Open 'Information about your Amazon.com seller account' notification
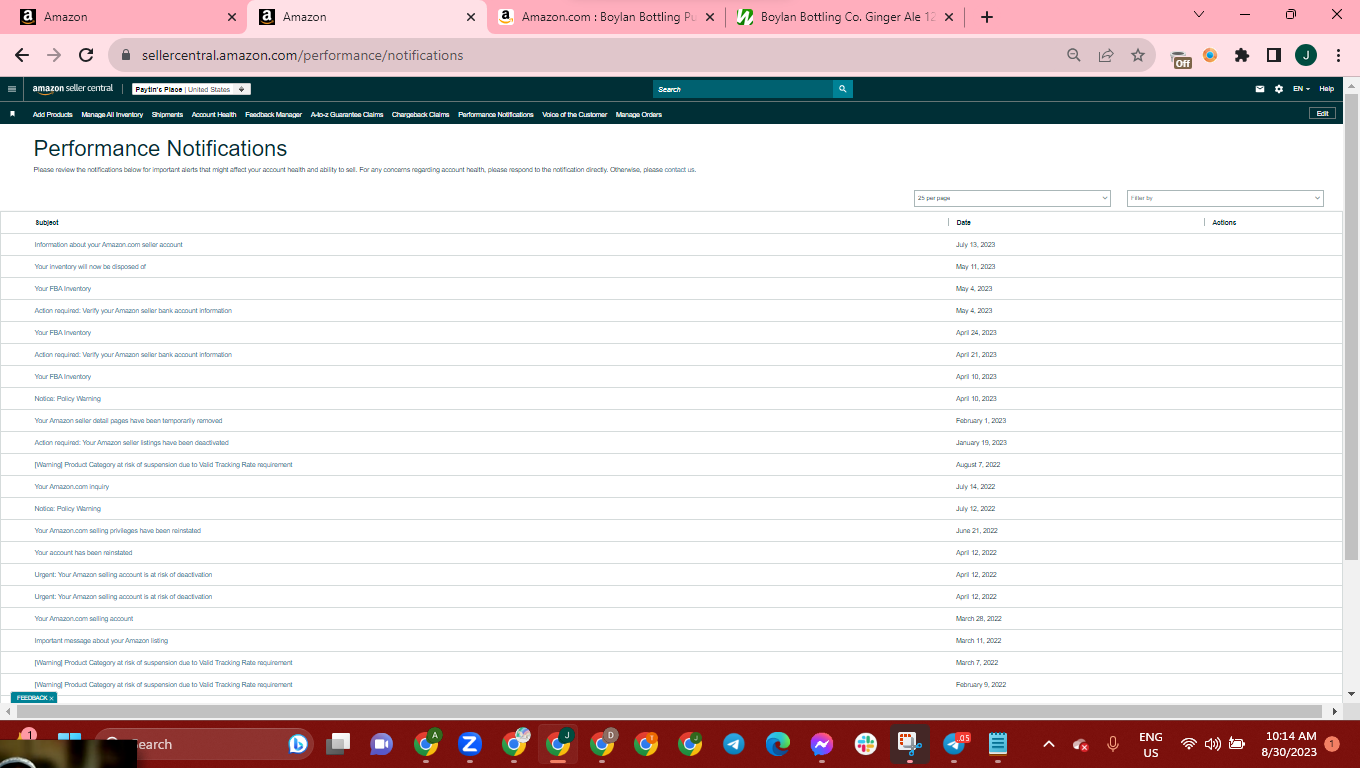This screenshot has width=1360, height=768. click(x=108, y=245)
